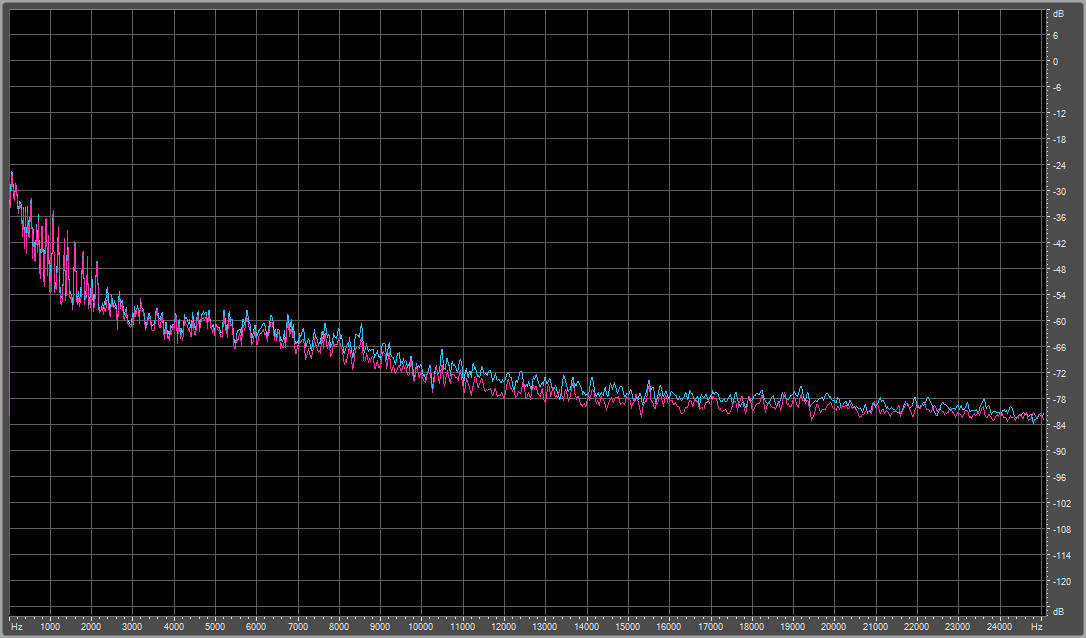Click the 6000 Hz frequency axis label
Viewport: 1086px width, 638px height.
tap(256, 626)
